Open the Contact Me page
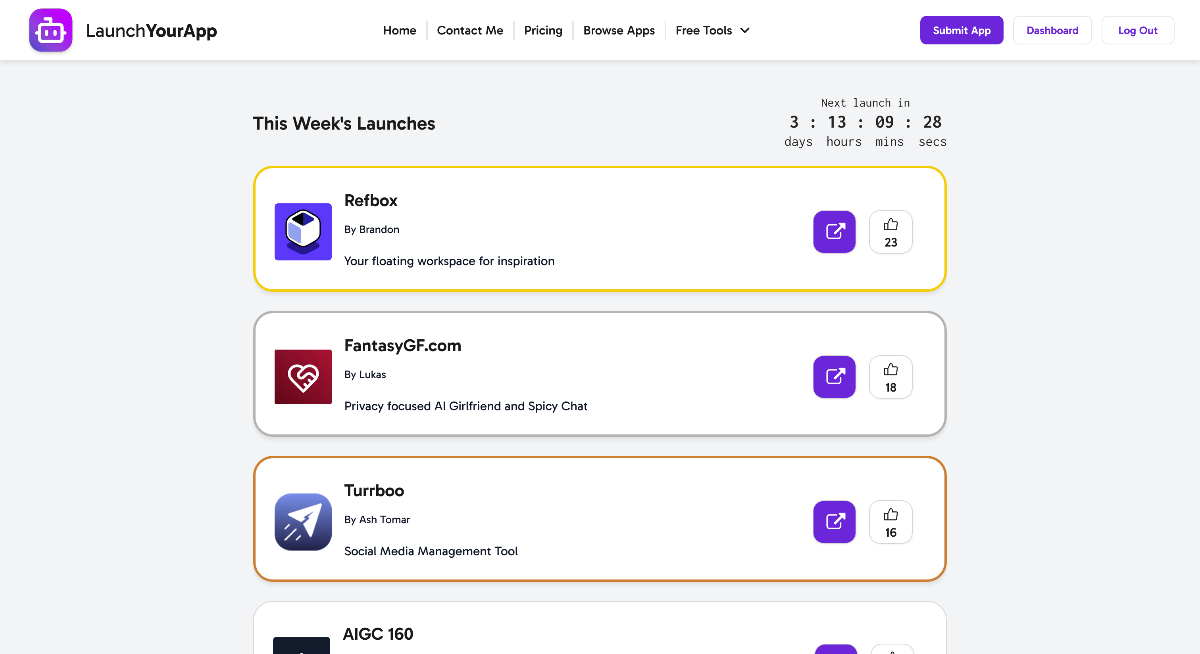This screenshot has height=654, width=1200. 470,30
